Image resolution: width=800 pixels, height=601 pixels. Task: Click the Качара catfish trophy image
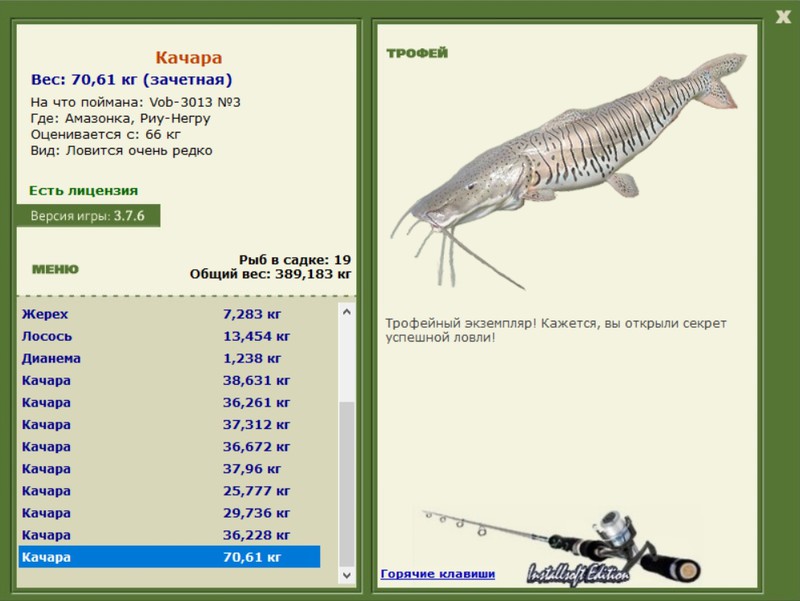(x=568, y=171)
